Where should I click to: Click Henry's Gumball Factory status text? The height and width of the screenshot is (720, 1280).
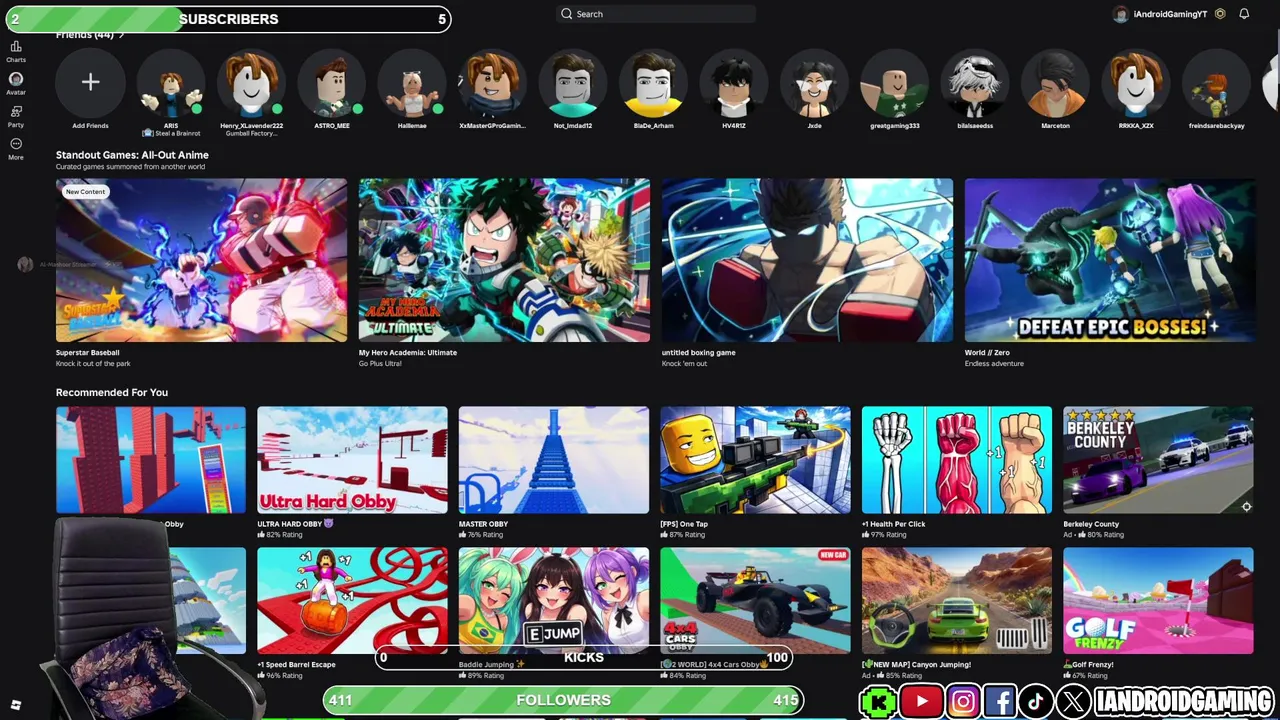(251, 133)
